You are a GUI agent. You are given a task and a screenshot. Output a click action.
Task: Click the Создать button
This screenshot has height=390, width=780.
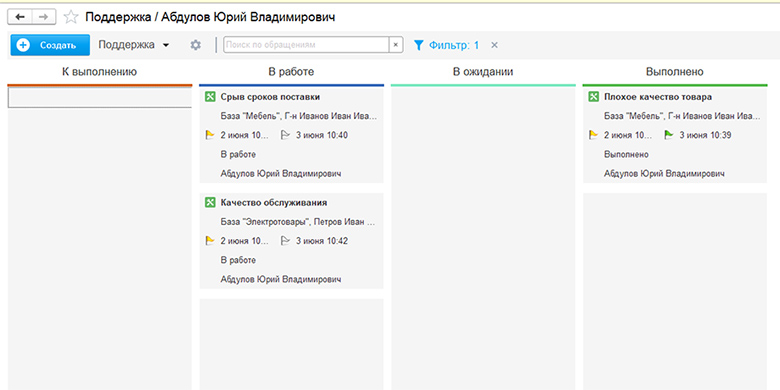(50, 45)
